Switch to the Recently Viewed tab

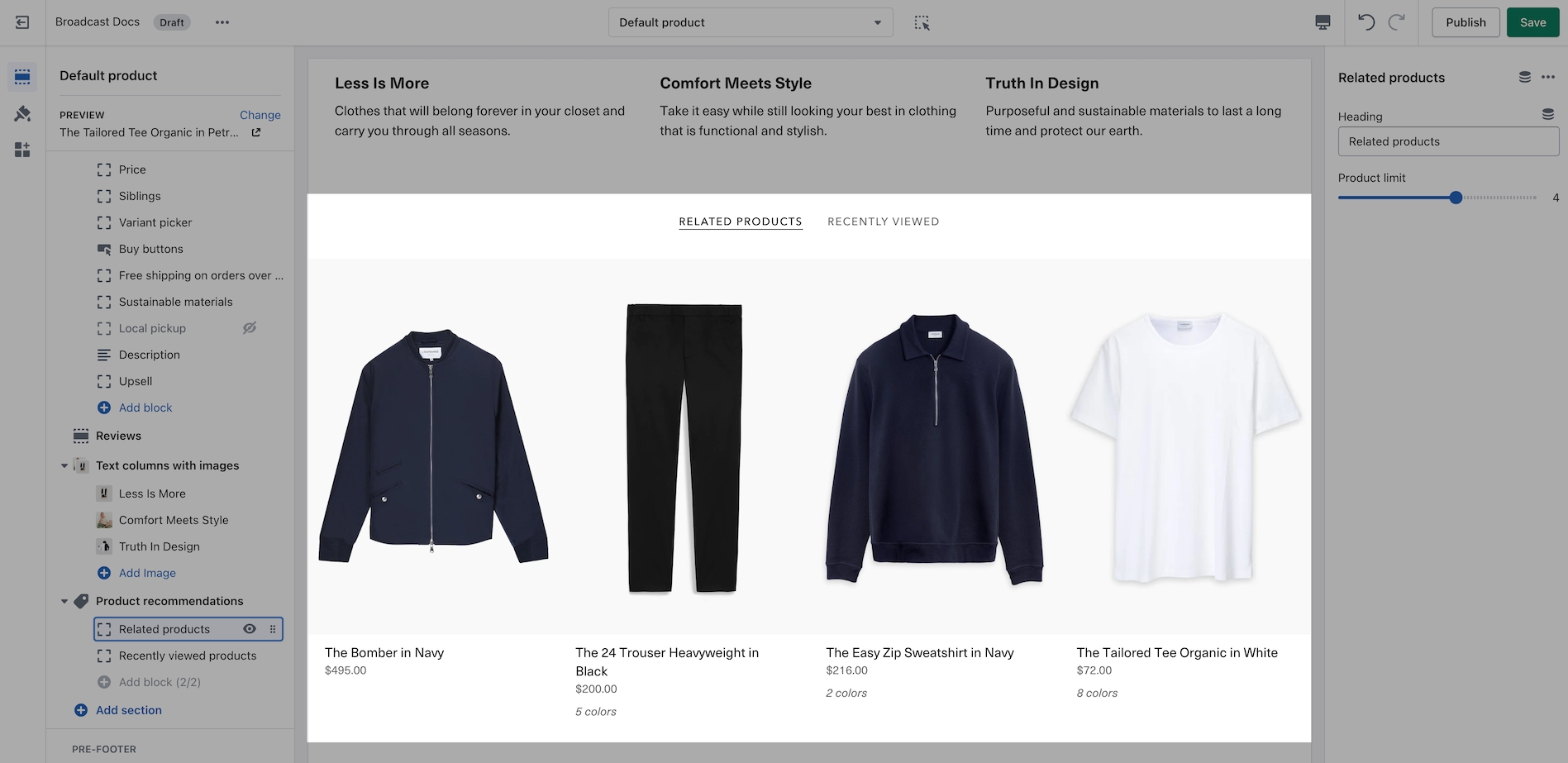point(883,222)
